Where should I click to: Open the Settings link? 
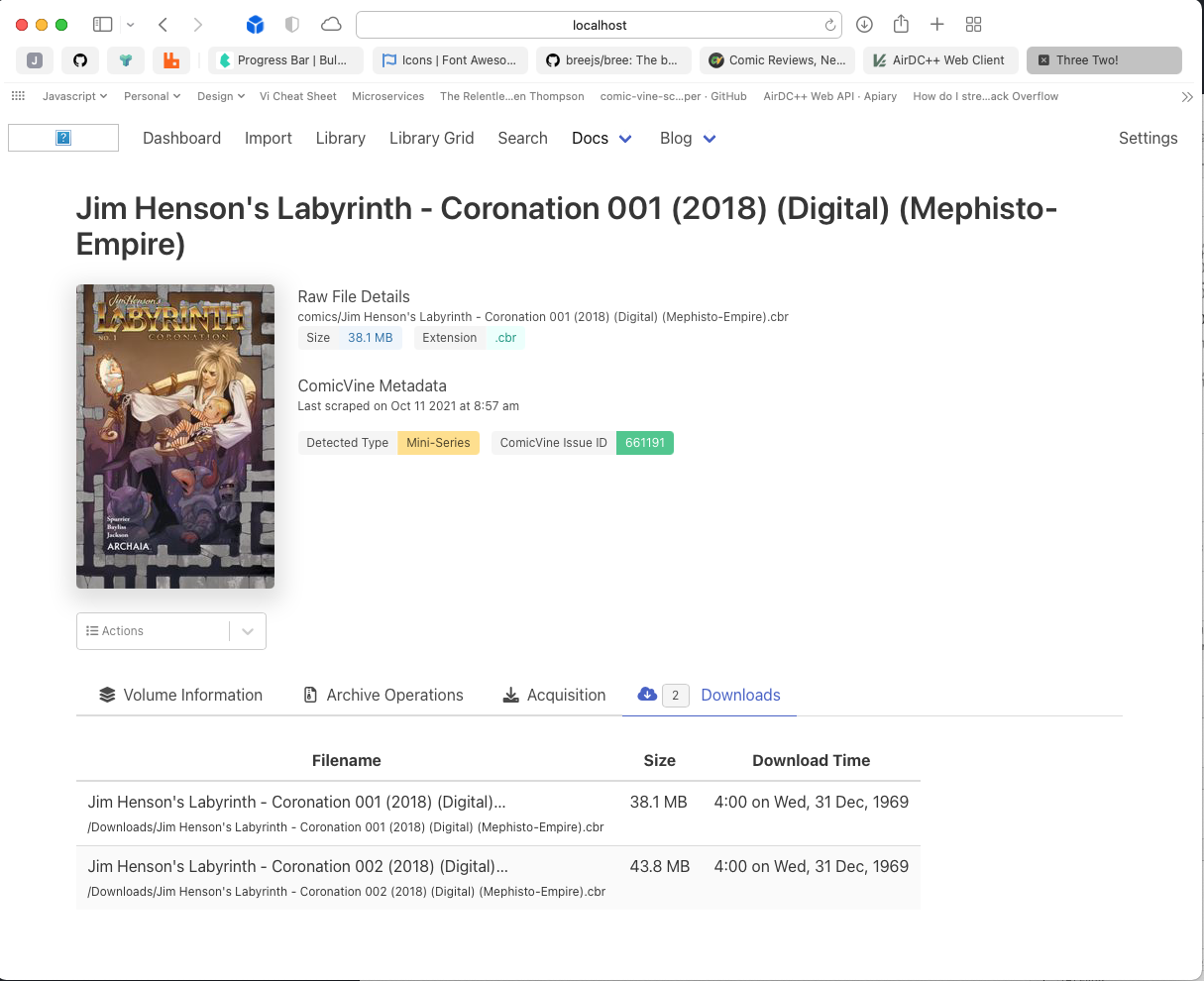tap(1148, 139)
